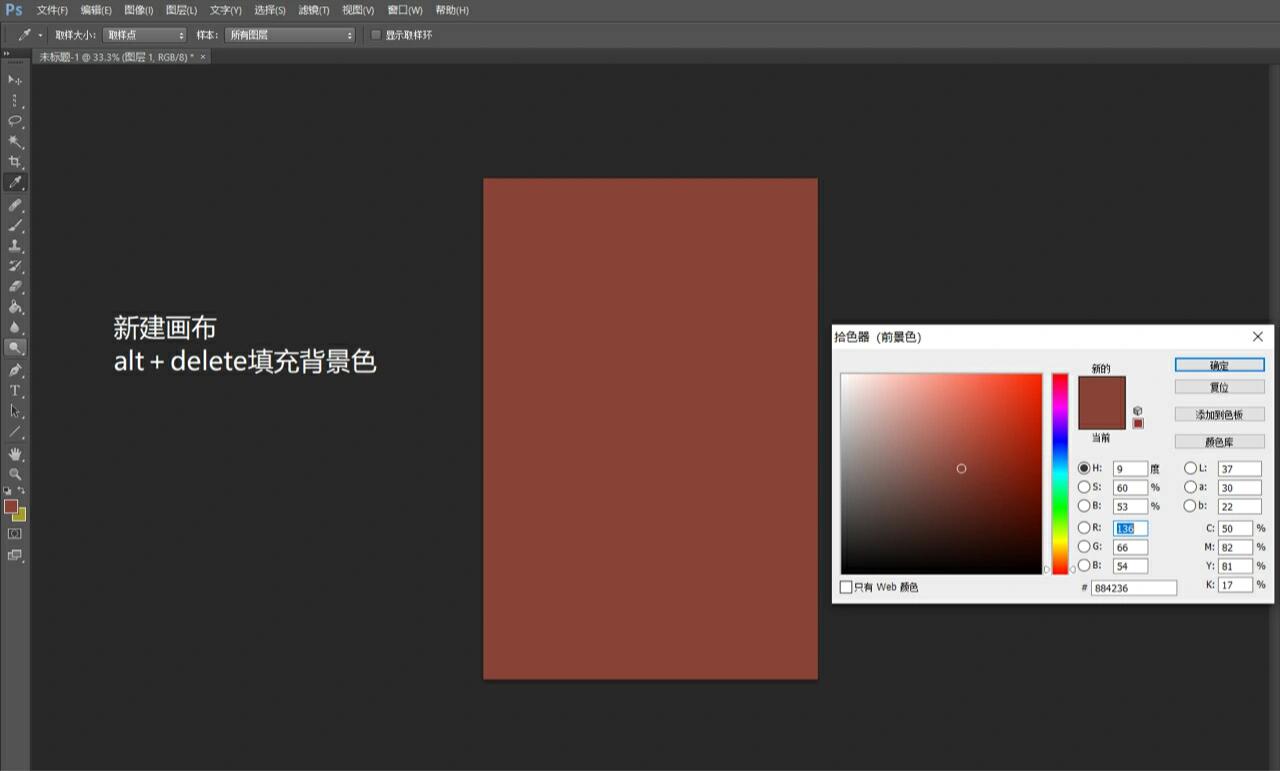Pick a color in the saturation-brightness field

click(941, 474)
